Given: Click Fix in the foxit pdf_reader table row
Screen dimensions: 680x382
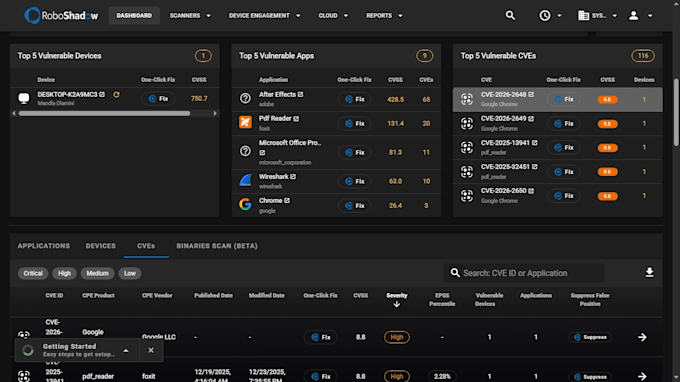Looking at the screenshot, I should pyautogui.click(x=321, y=376).
